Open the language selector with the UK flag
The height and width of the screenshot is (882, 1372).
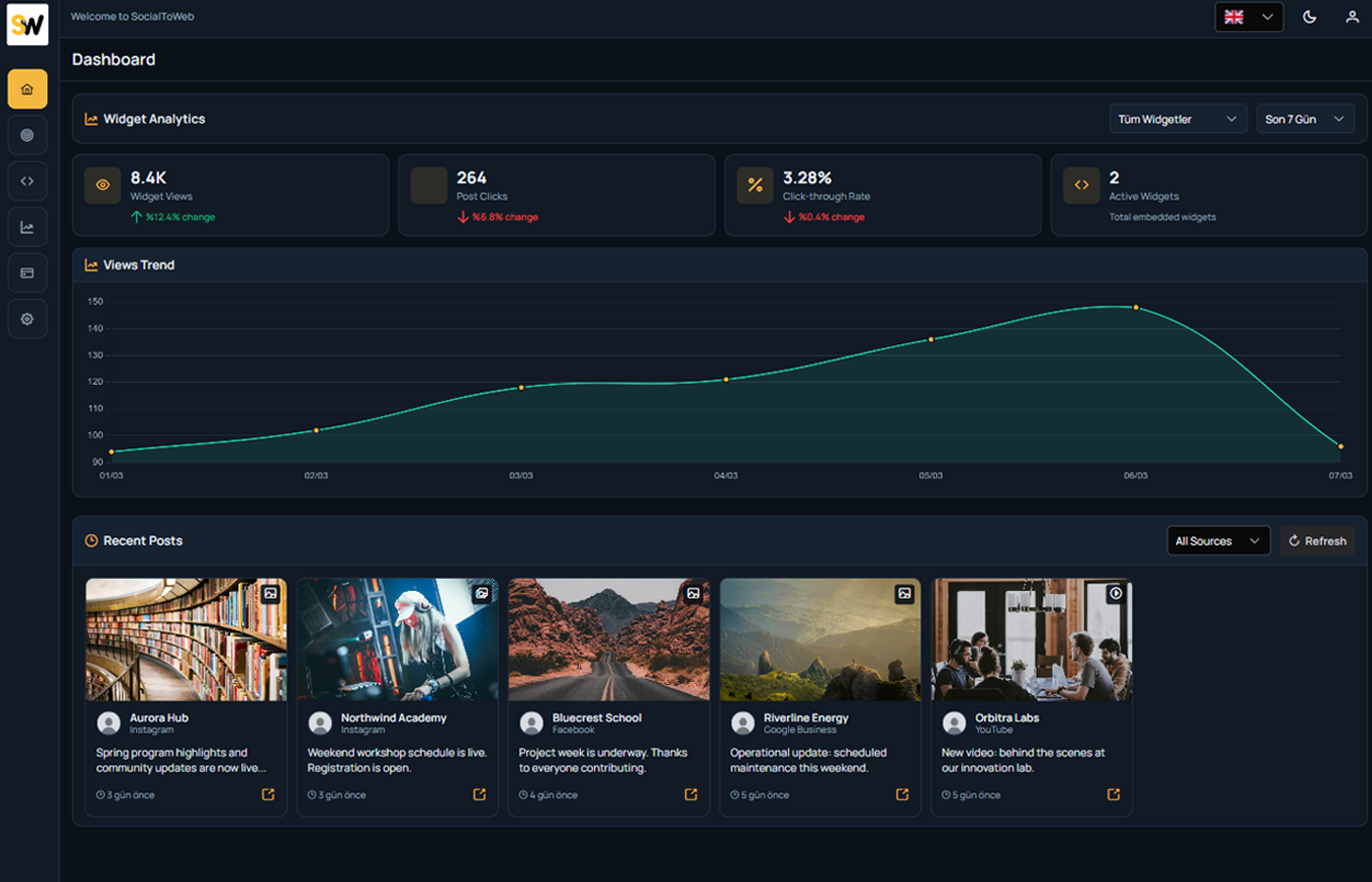tap(1249, 17)
